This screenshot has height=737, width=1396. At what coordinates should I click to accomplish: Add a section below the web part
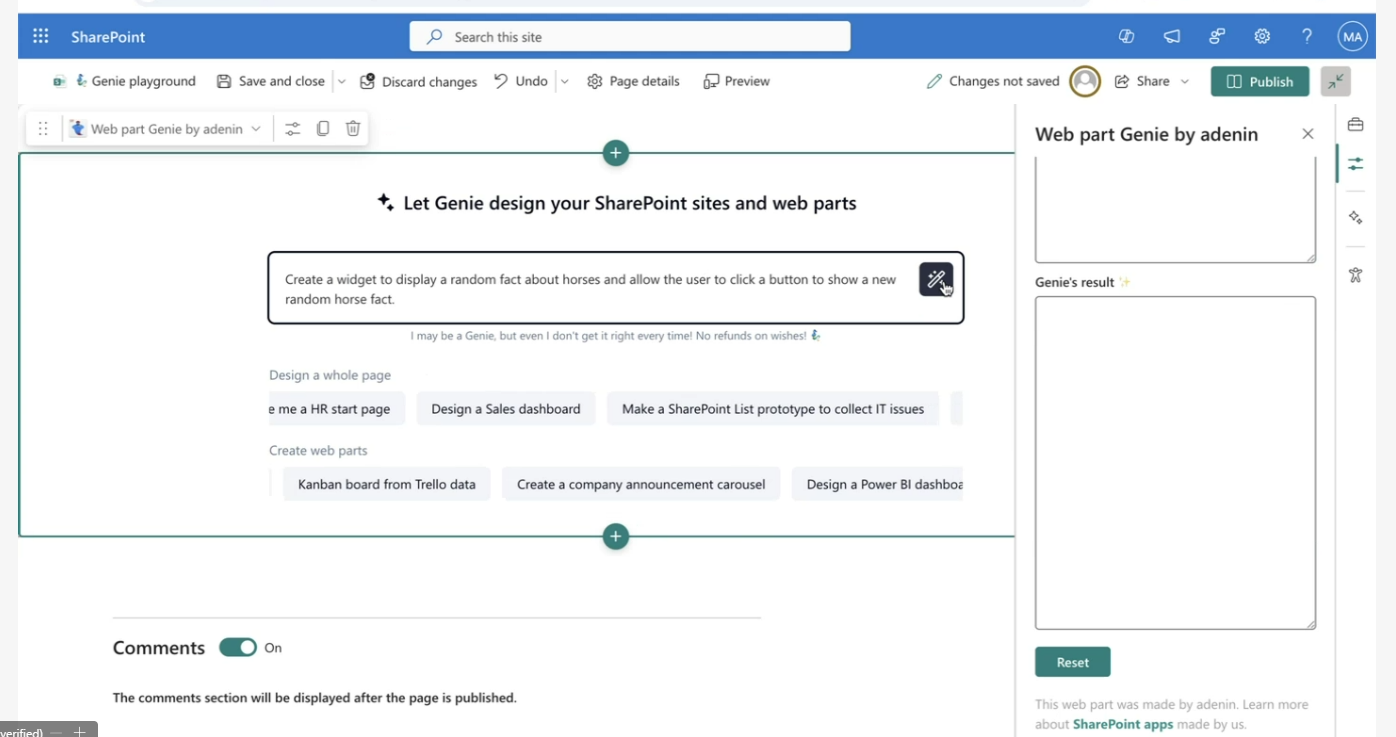tap(616, 537)
